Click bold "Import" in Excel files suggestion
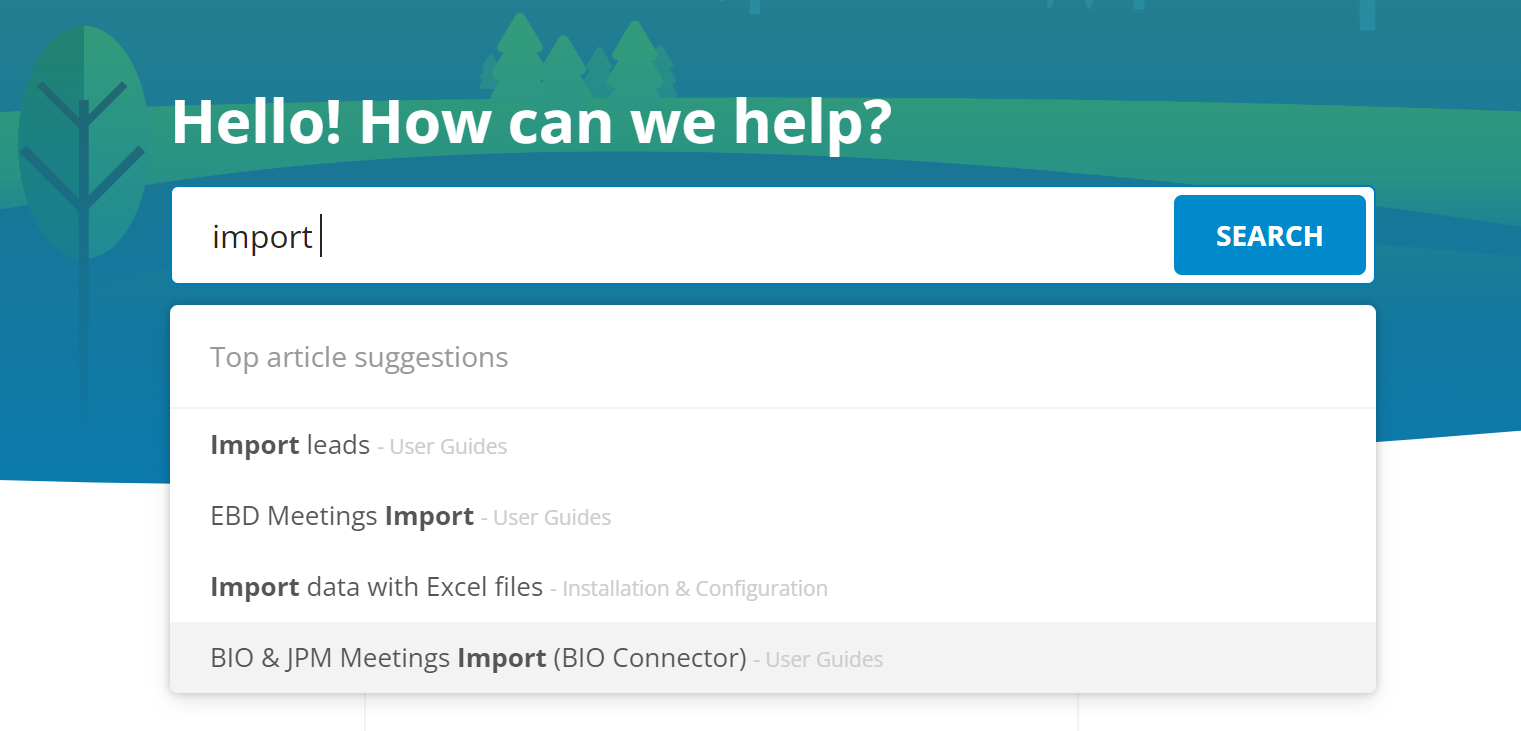1521x731 pixels. pos(255,587)
